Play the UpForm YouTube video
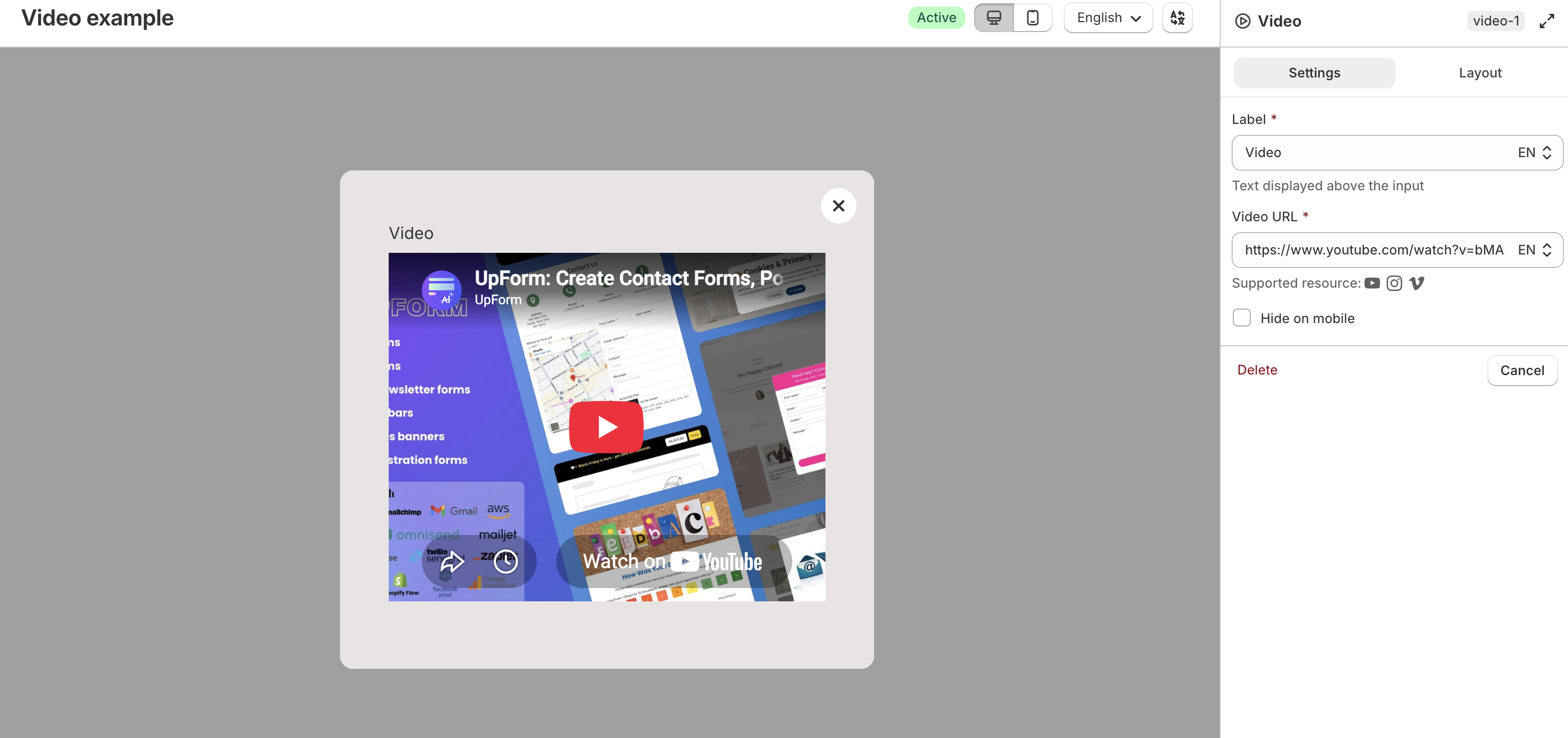 click(x=607, y=427)
